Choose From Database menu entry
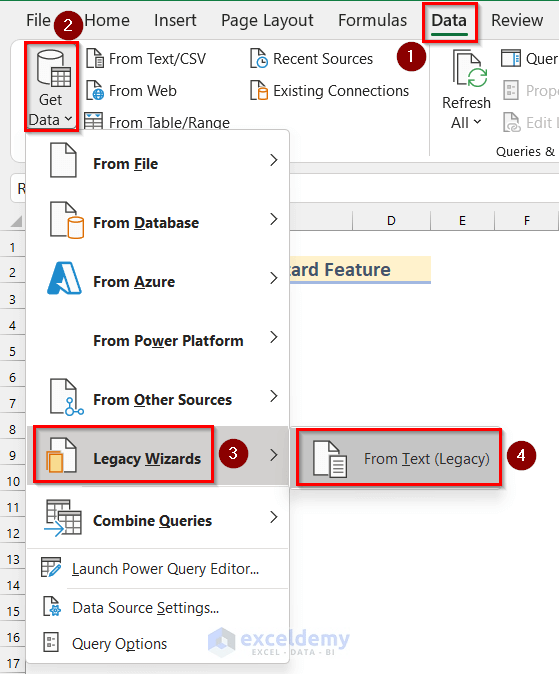Screen dimensions: 559x674 [157, 220]
